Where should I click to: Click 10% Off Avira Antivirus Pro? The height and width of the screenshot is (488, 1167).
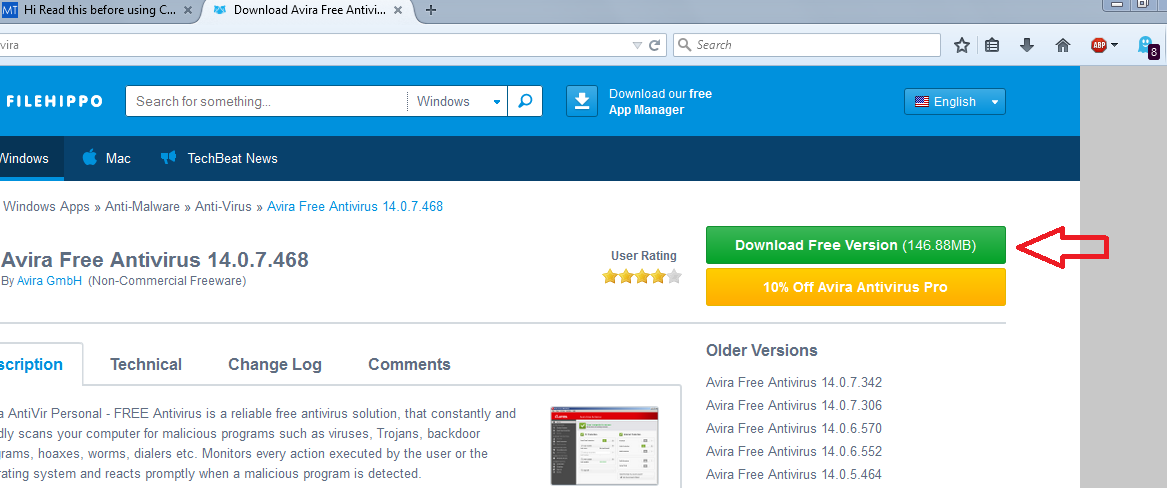point(856,287)
